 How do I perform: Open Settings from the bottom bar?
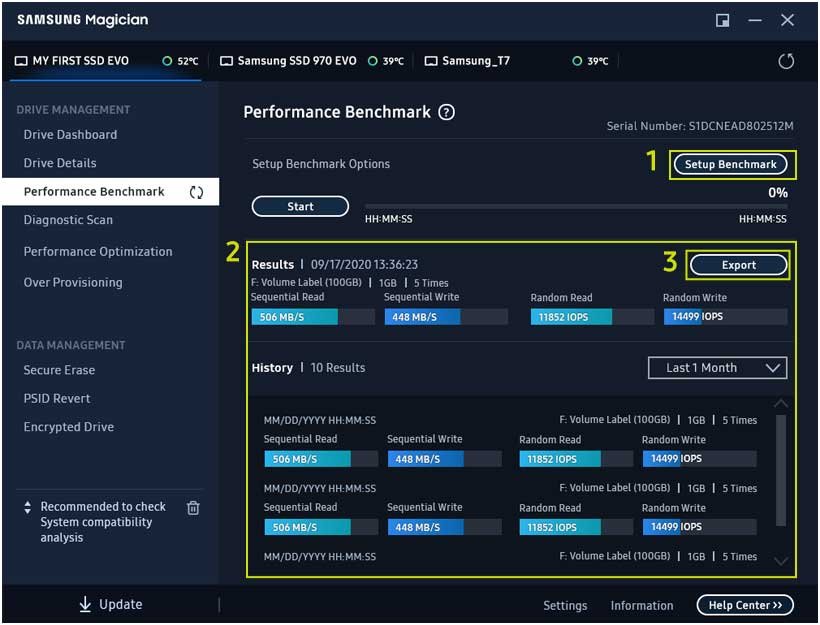(565, 605)
